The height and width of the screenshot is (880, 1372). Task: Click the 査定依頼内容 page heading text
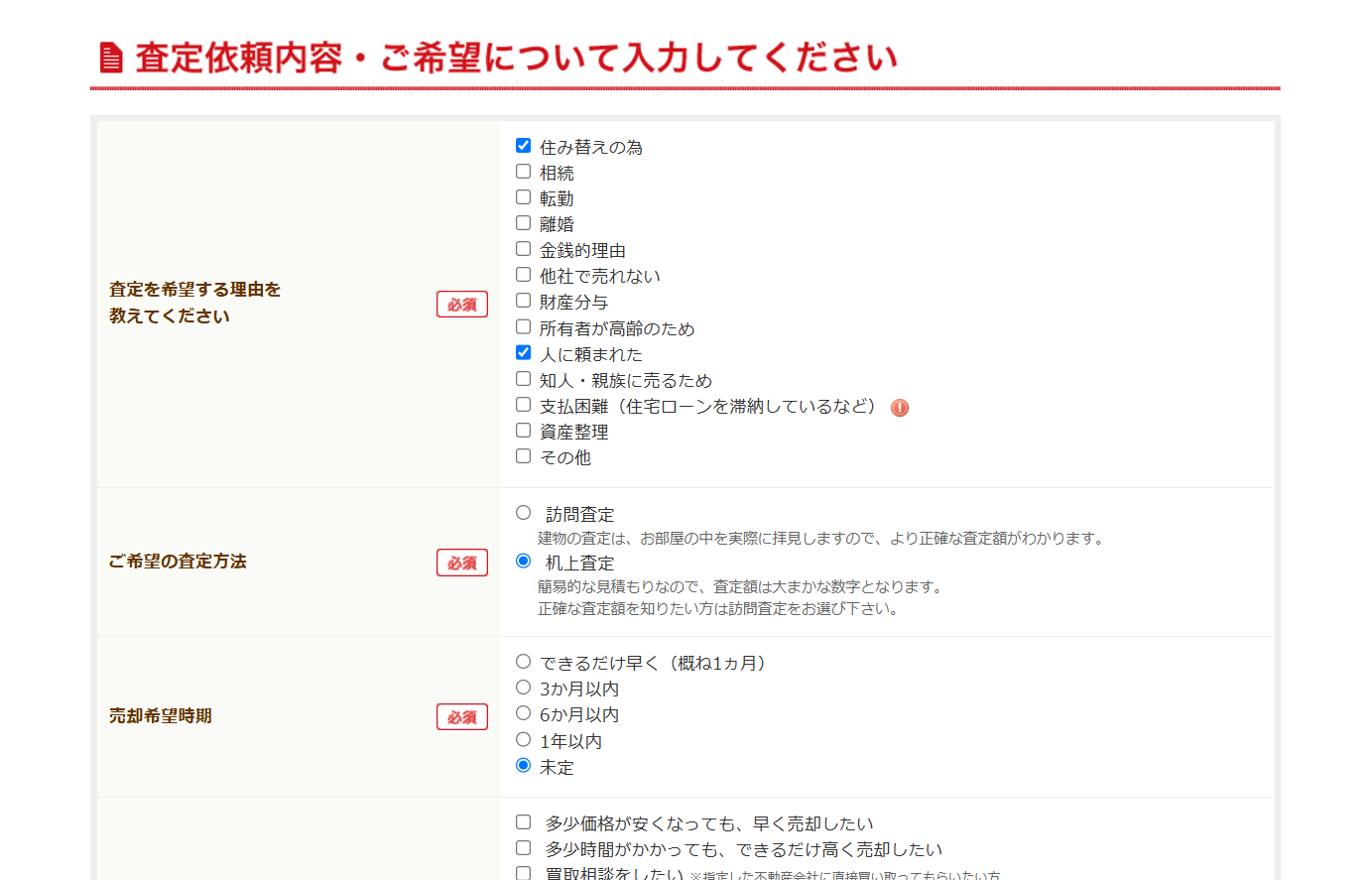(x=516, y=58)
